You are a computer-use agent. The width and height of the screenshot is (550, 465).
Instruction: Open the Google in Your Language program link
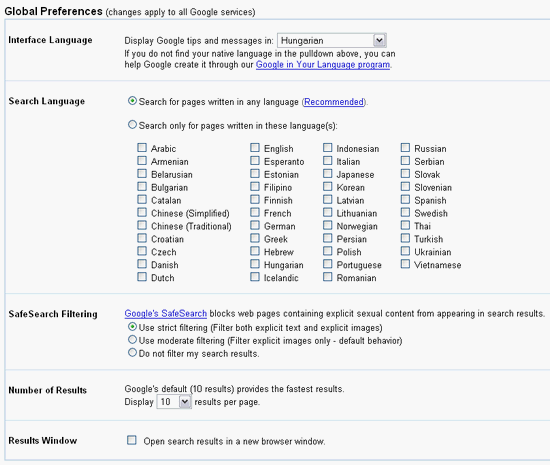[x=323, y=65]
